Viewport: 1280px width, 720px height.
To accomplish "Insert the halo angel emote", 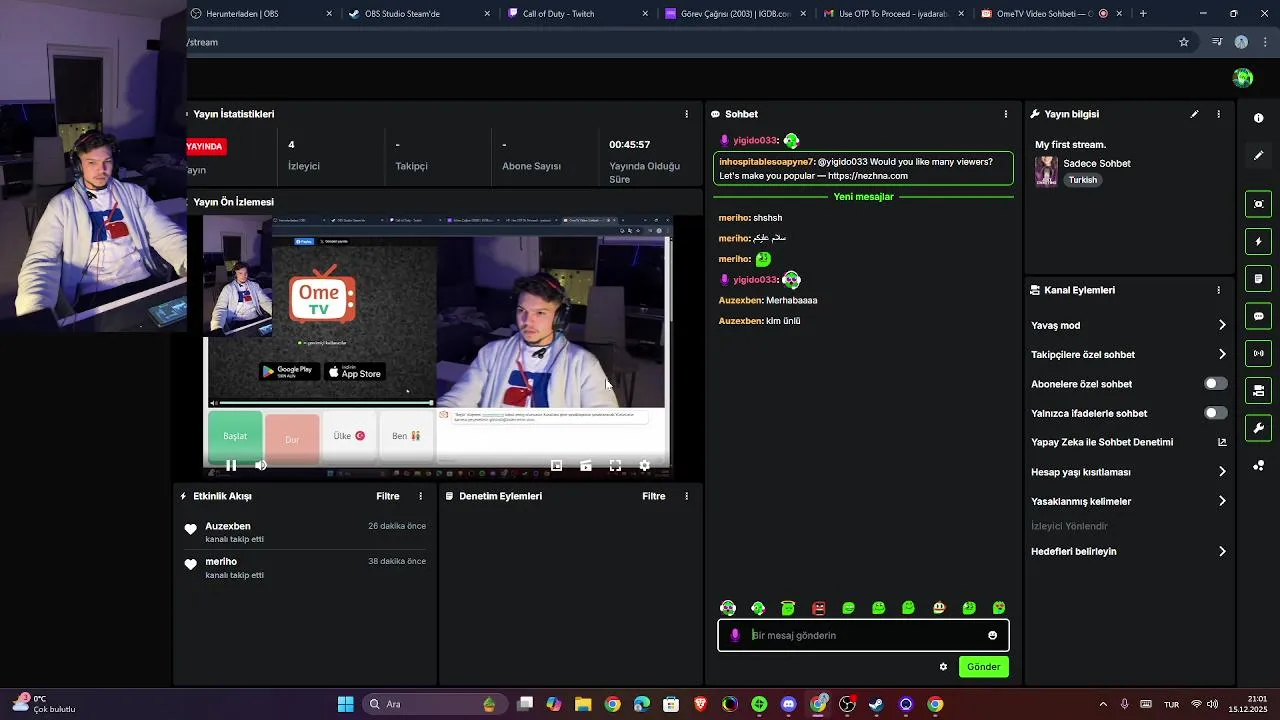I will point(788,608).
